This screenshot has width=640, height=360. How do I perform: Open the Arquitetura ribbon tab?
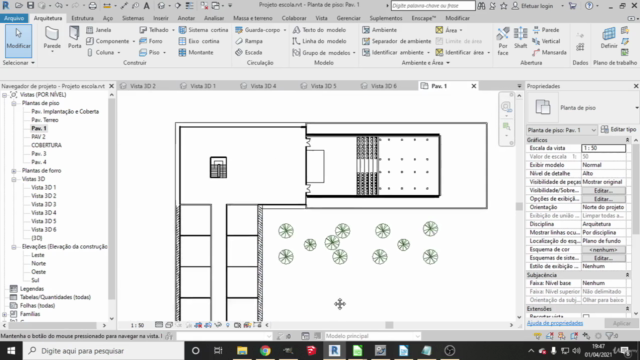point(48,18)
